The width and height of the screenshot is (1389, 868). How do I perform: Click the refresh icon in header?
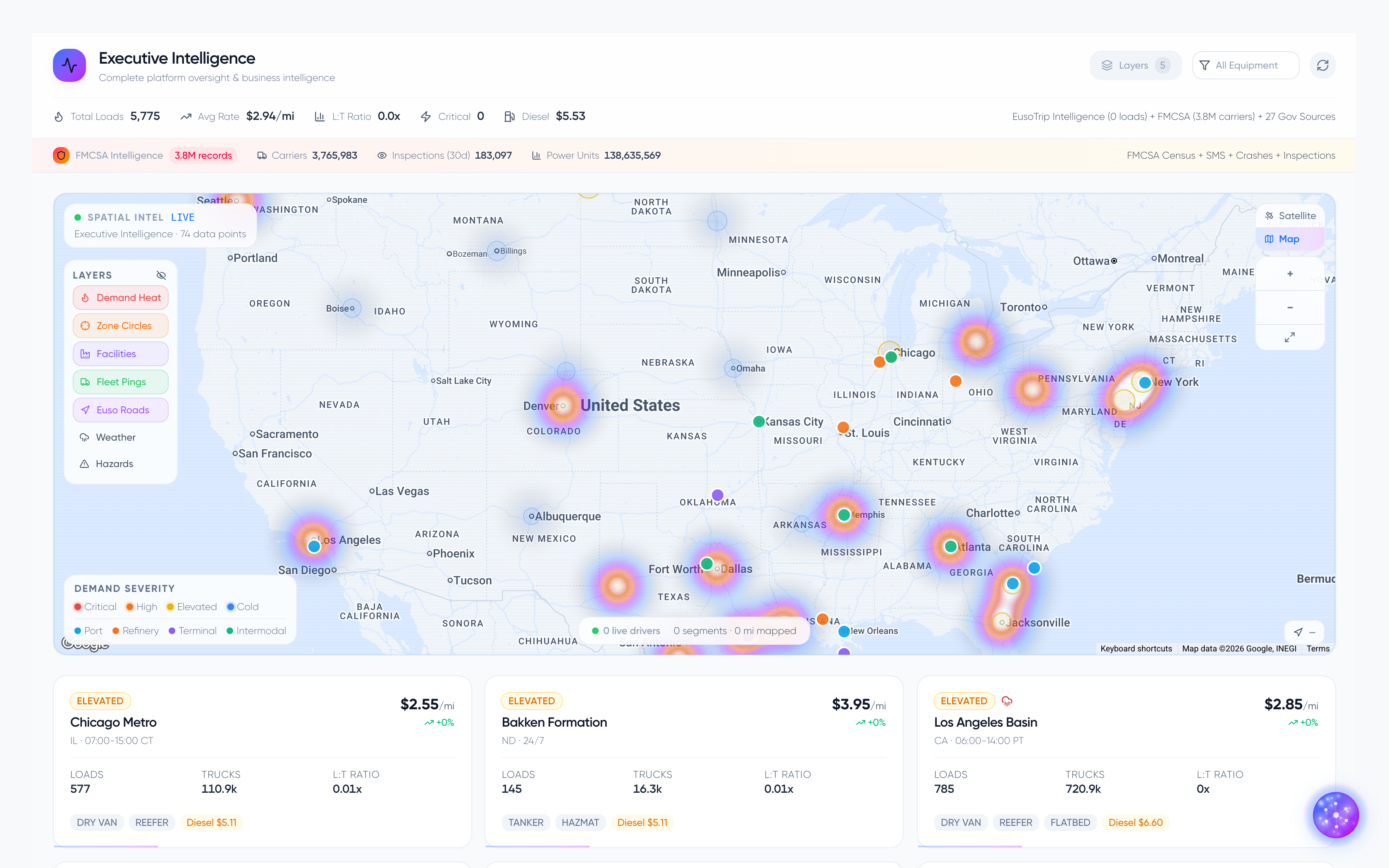click(x=1322, y=65)
